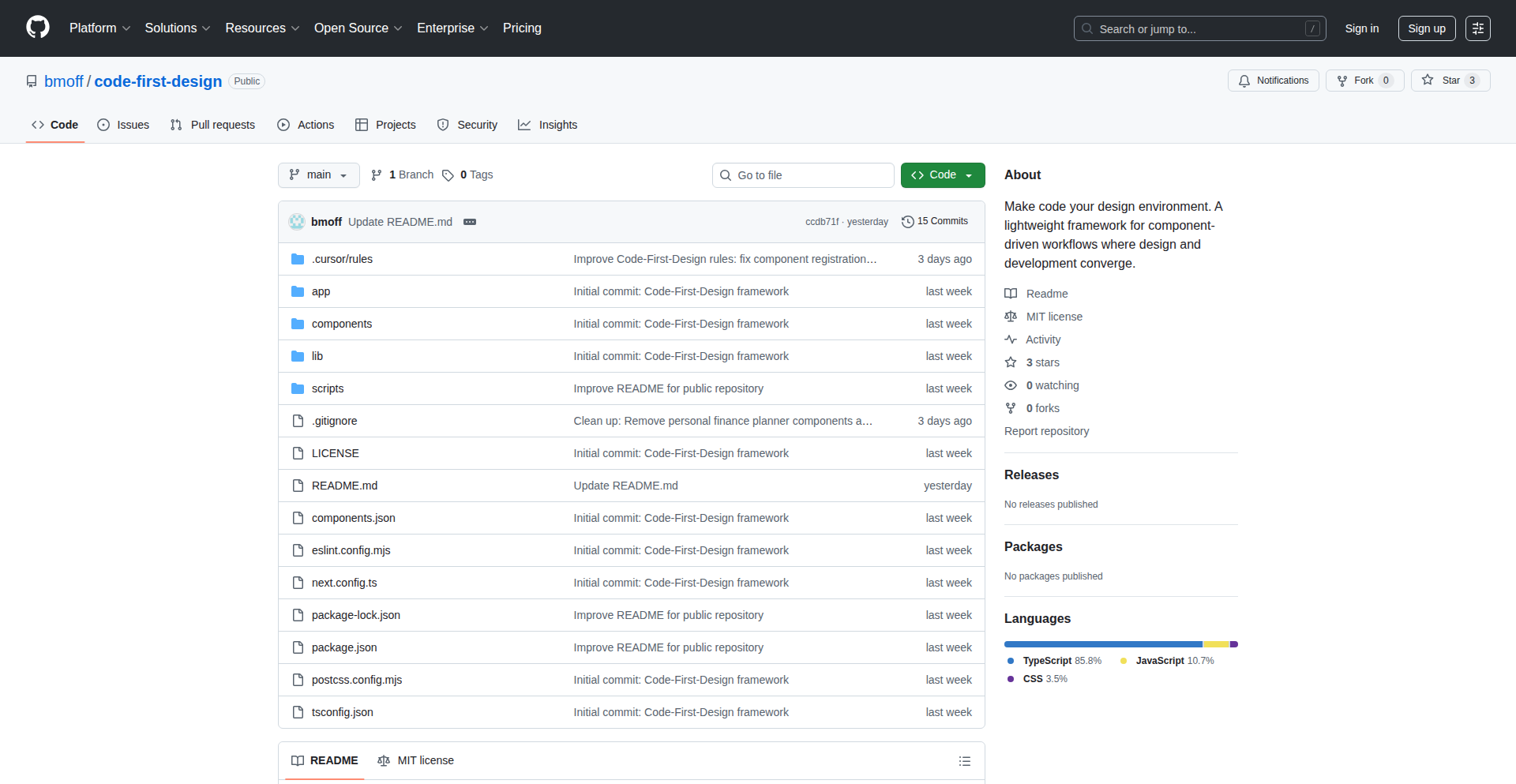1516x784 pixels.
Task: Open the Insights tab
Action: (548, 125)
